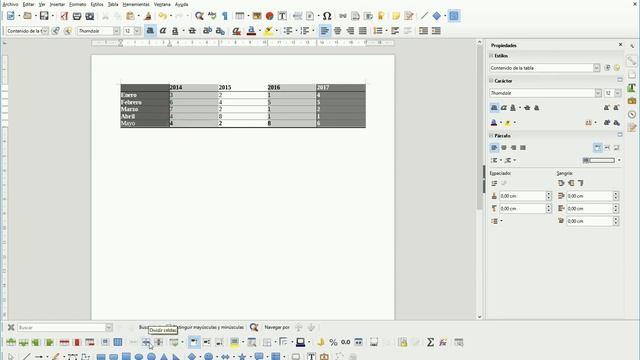Click the Insert Image icon
This screenshot has width=640, height=360.
point(257,16)
